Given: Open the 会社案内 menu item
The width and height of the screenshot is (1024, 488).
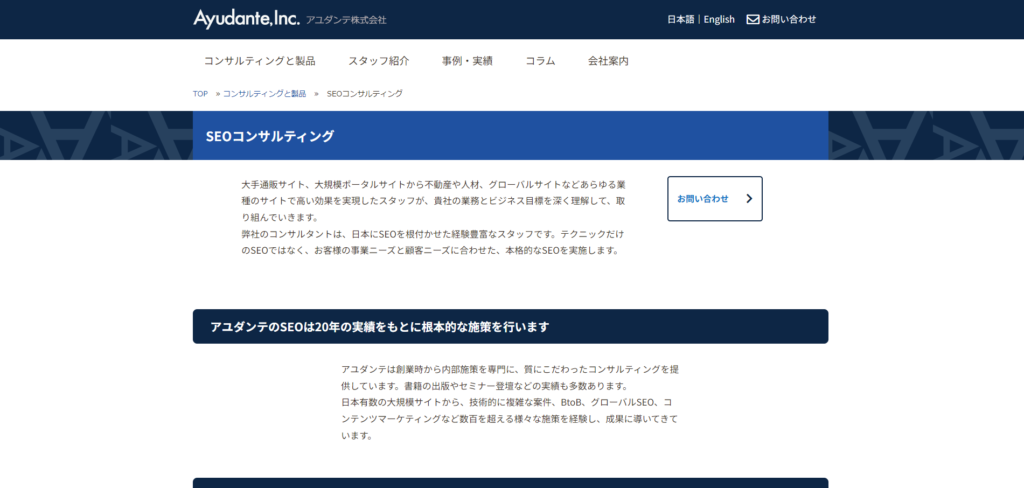Looking at the screenshot, I should pos(608,61).
